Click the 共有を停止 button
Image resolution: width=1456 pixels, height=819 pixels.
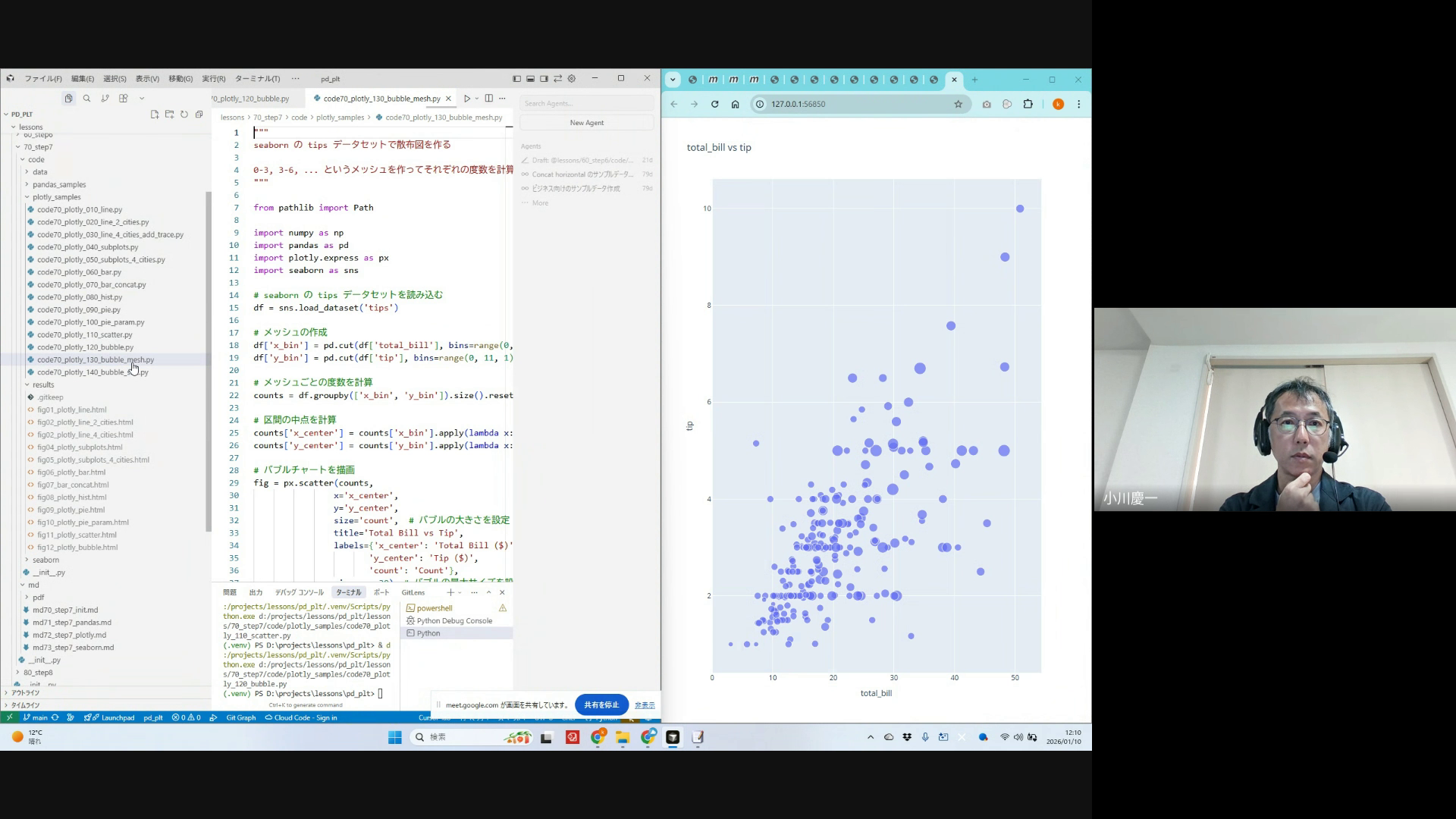point(601,704)
